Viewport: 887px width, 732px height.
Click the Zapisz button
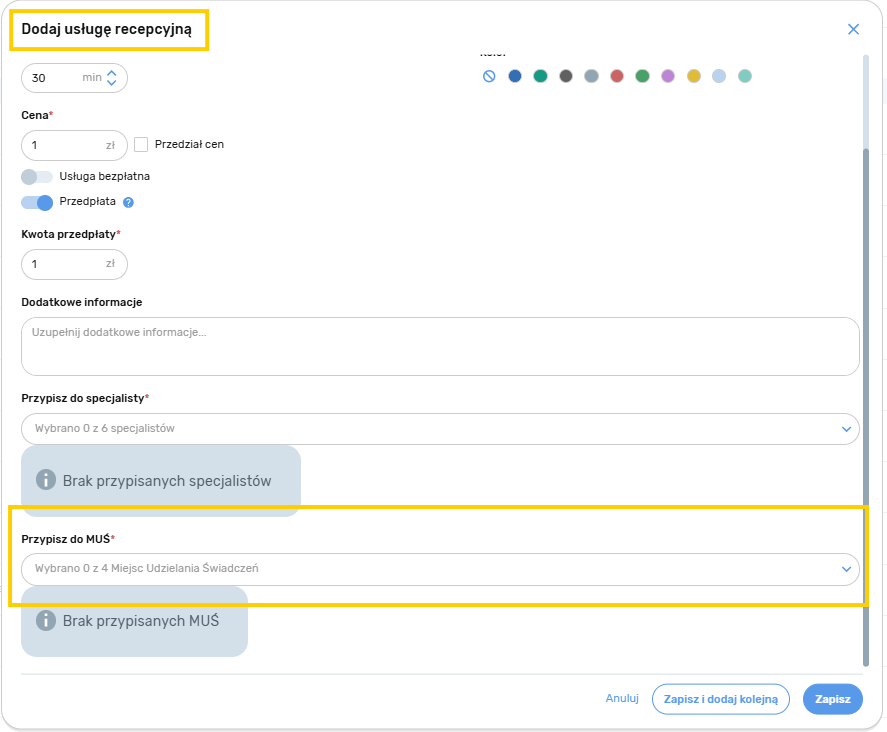click(832, 699)
